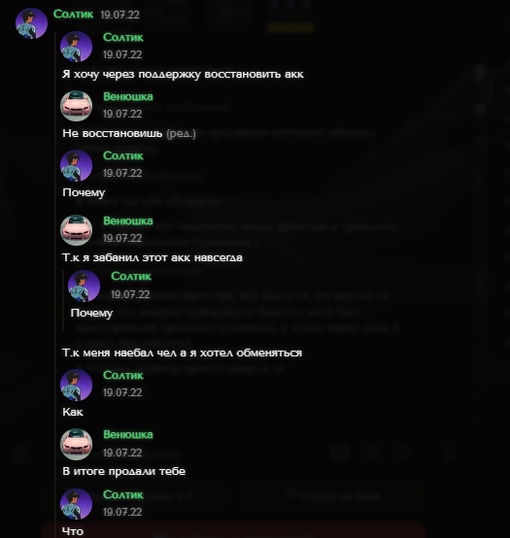The width and height of the screenshot is (510, 538).
Task: Select the 'В итоге продали тебе' message
Action: pyautogui.click(x=124, y=471)
